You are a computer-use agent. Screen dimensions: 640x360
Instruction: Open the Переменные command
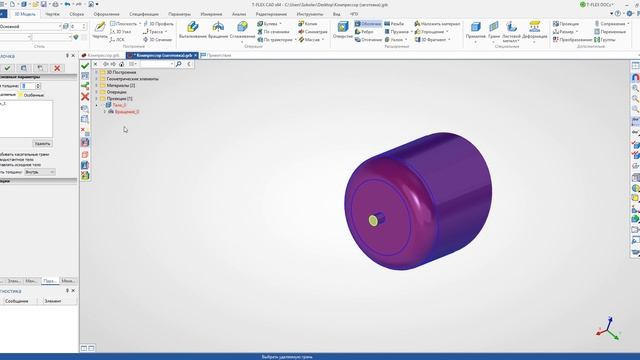pyautogui.click(x=610, y=31)
